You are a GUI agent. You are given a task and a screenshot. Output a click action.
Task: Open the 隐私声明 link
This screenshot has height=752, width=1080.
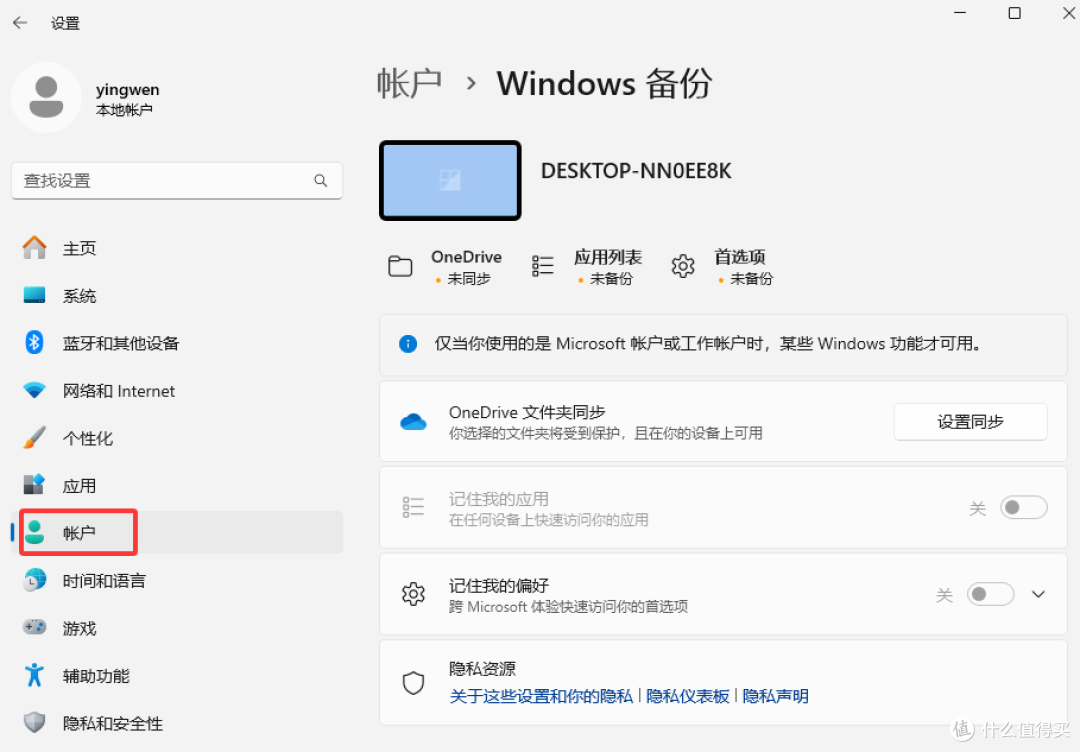click(775, 696)
